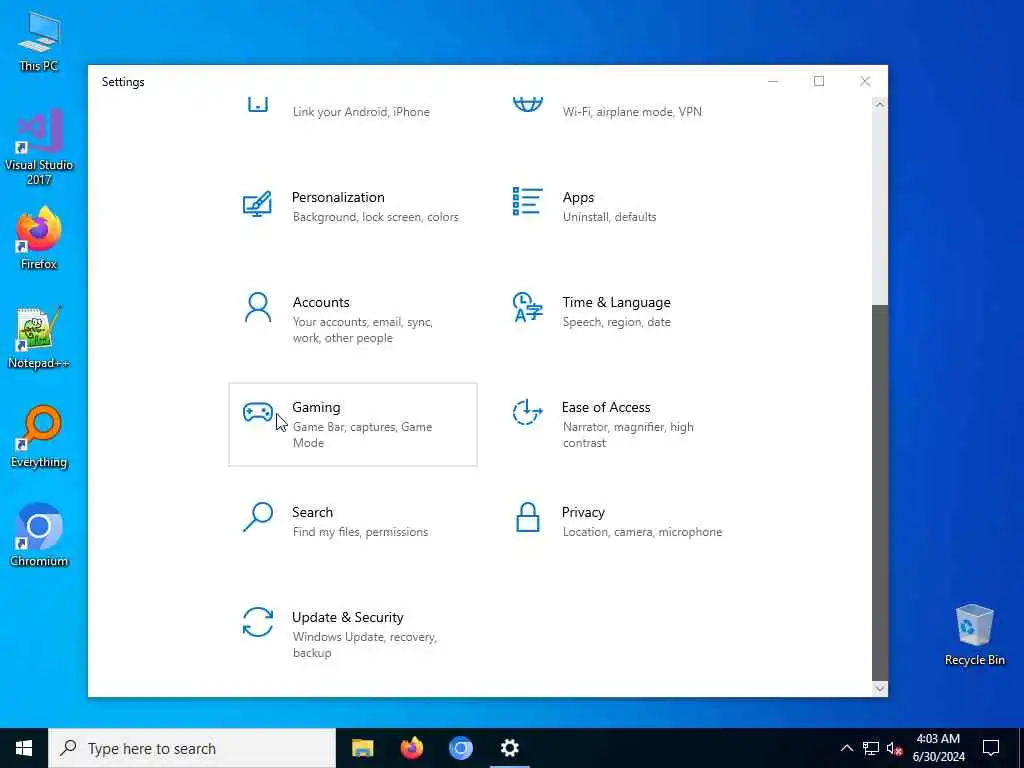
Task: Click 'Background, lock screen, colors' text
Action: [375, 217]
